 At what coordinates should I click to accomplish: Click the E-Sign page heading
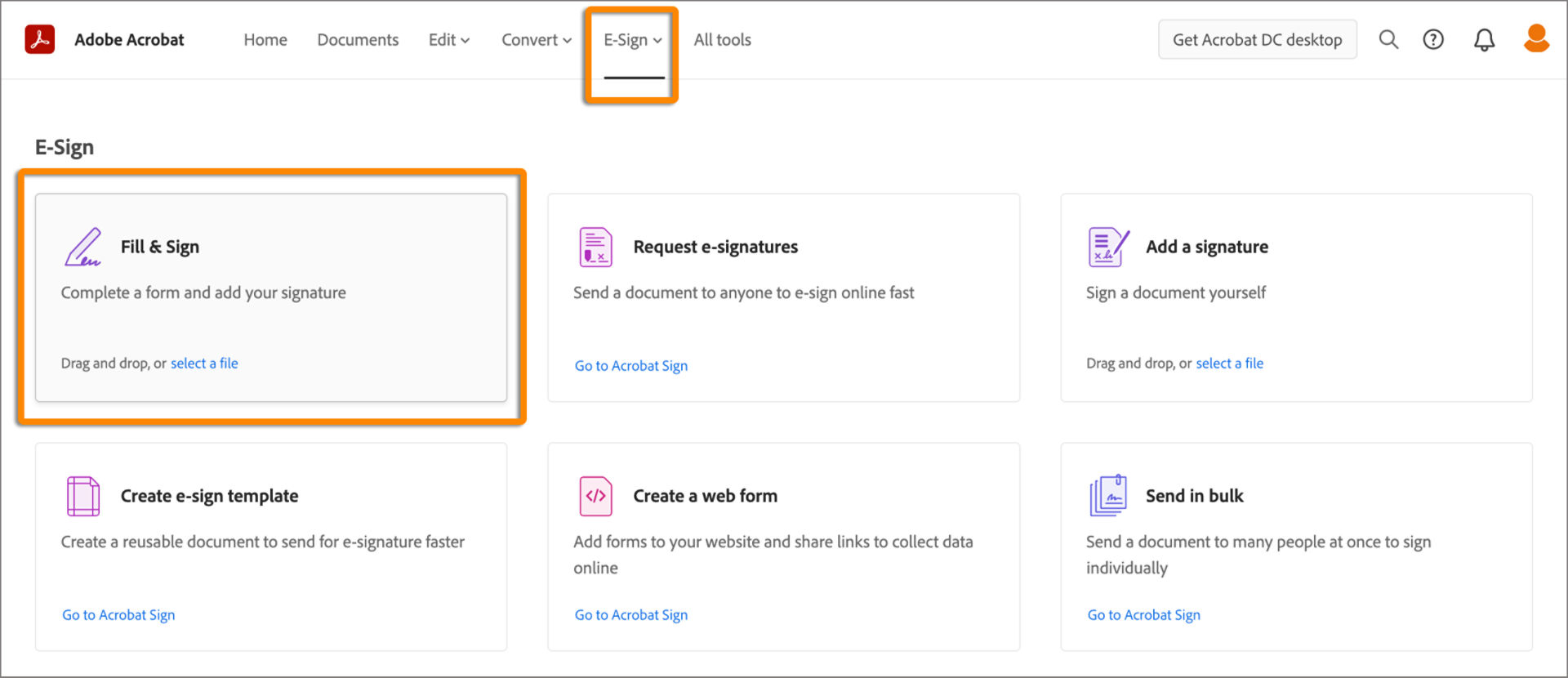tap(65, 147)
